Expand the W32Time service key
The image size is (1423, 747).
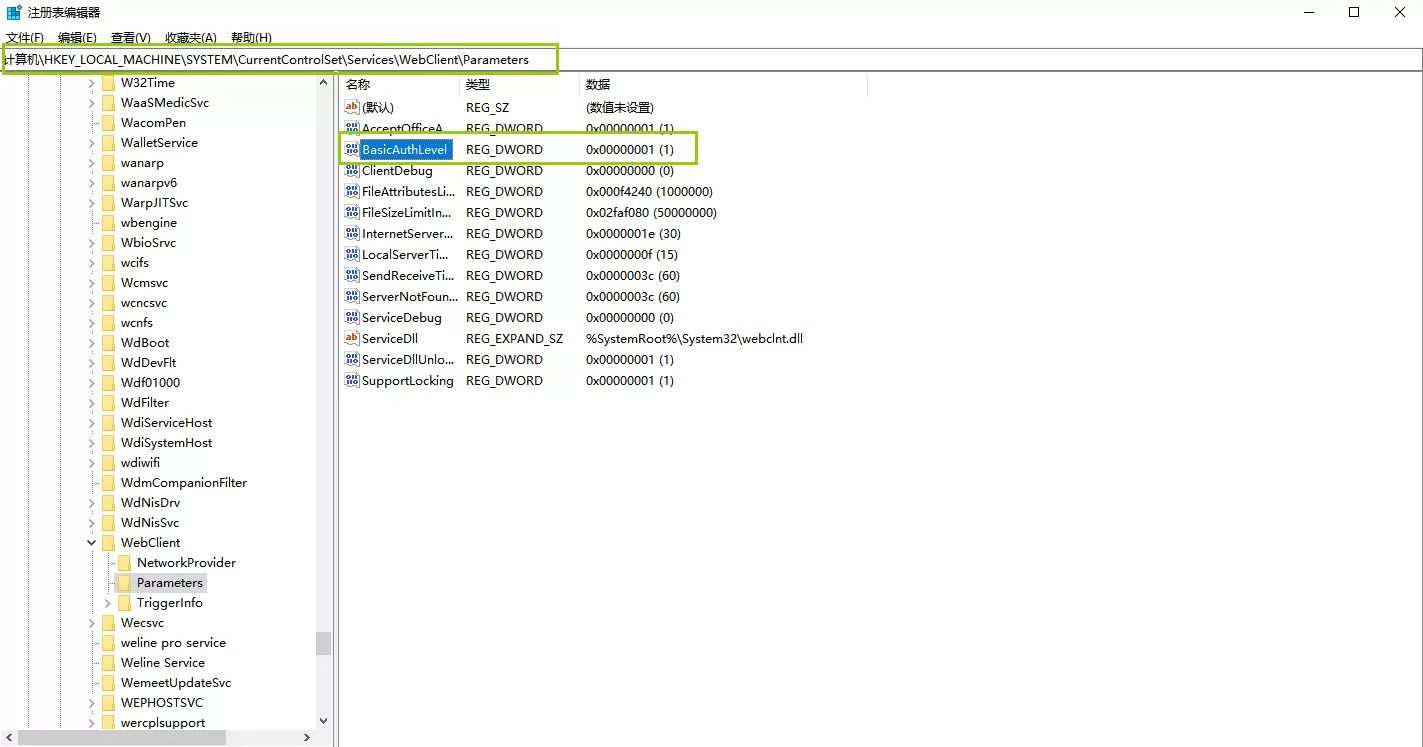coord(92,83)
